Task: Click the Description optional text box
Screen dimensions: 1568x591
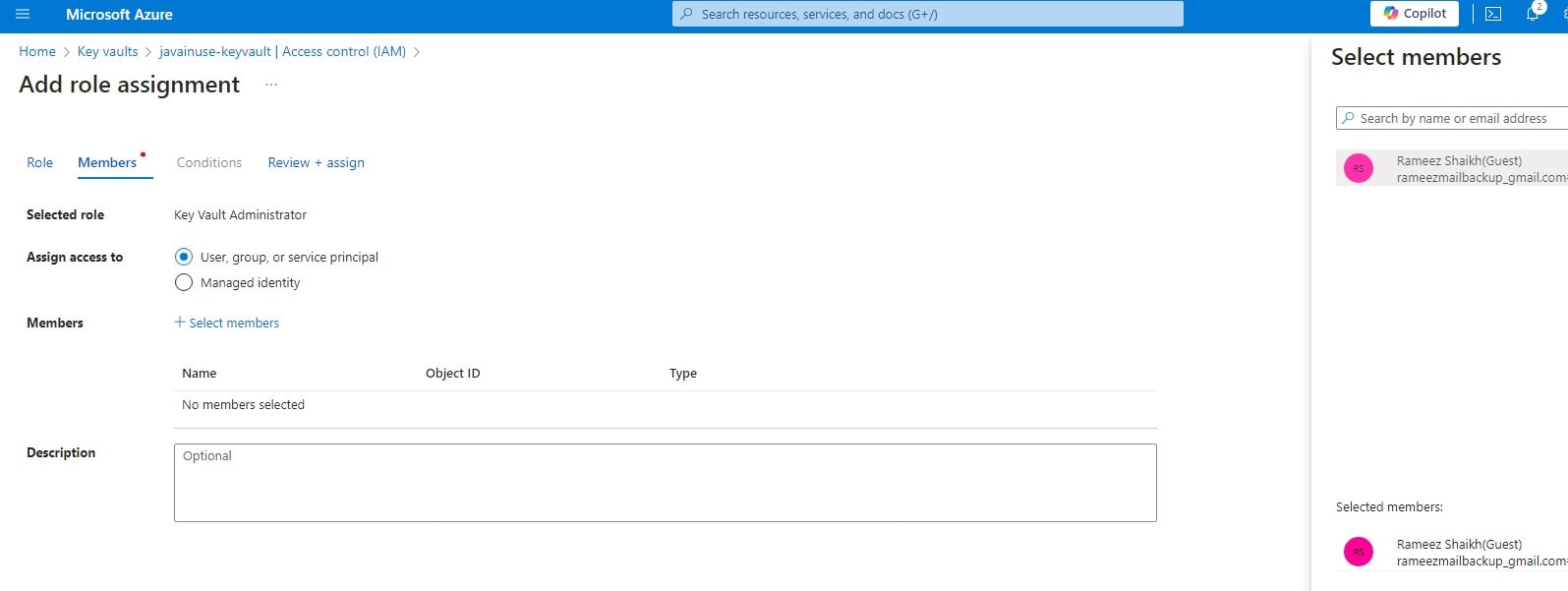Action: click(665, 482)
